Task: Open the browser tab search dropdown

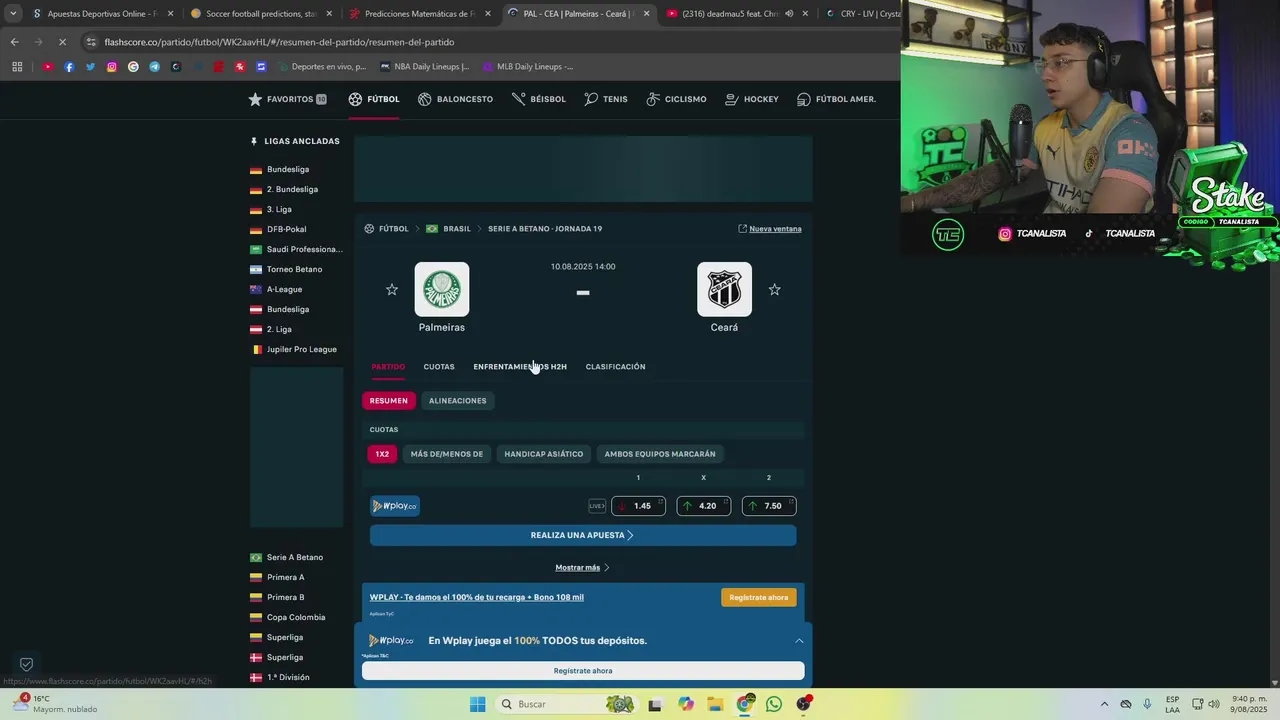Action: [13, 14]
